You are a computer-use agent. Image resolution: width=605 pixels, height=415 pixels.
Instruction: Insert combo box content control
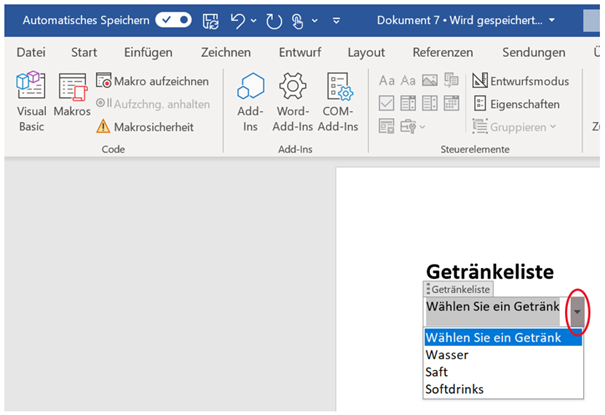coord(408,103)
